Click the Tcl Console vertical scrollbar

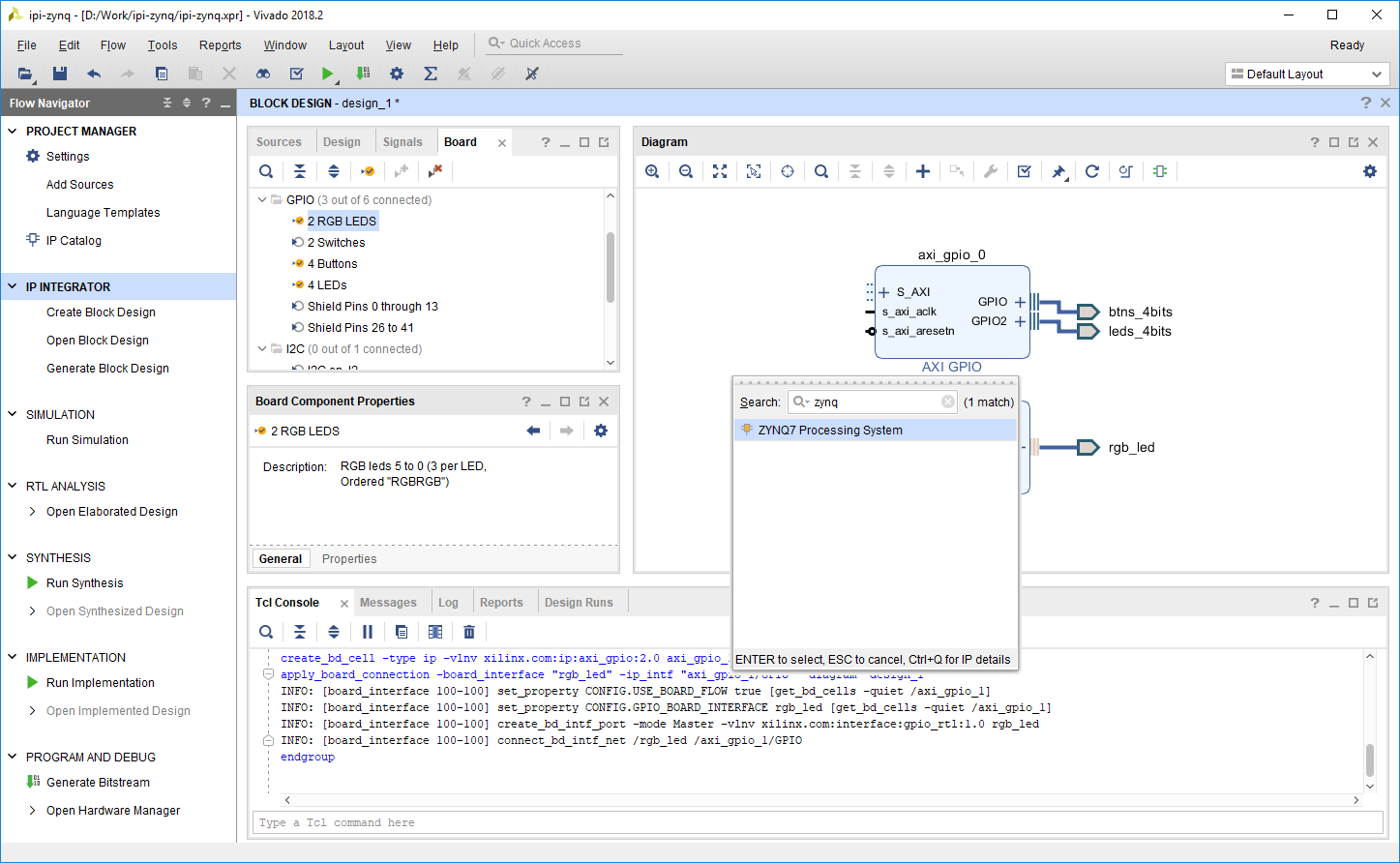click(1370, 760)
